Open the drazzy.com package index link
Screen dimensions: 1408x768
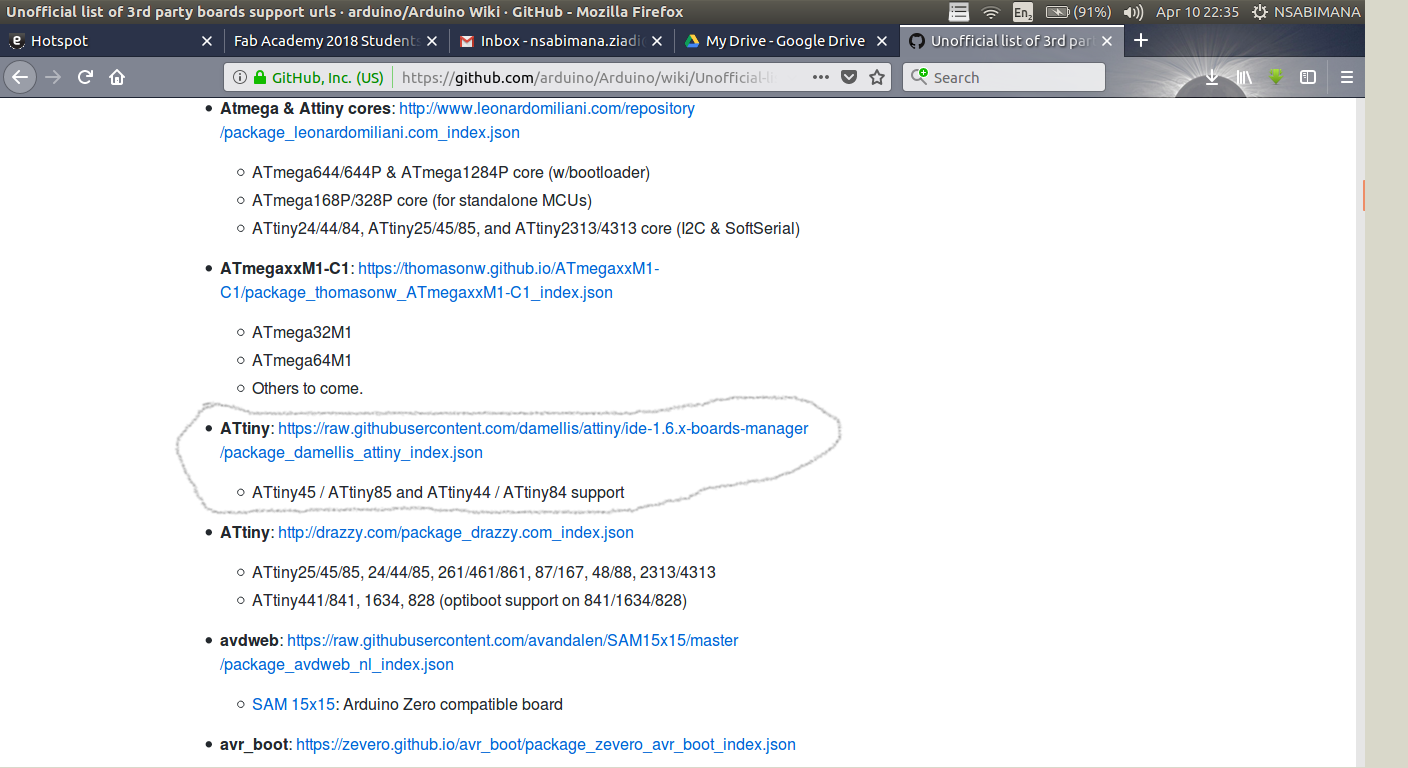(455, 532)
